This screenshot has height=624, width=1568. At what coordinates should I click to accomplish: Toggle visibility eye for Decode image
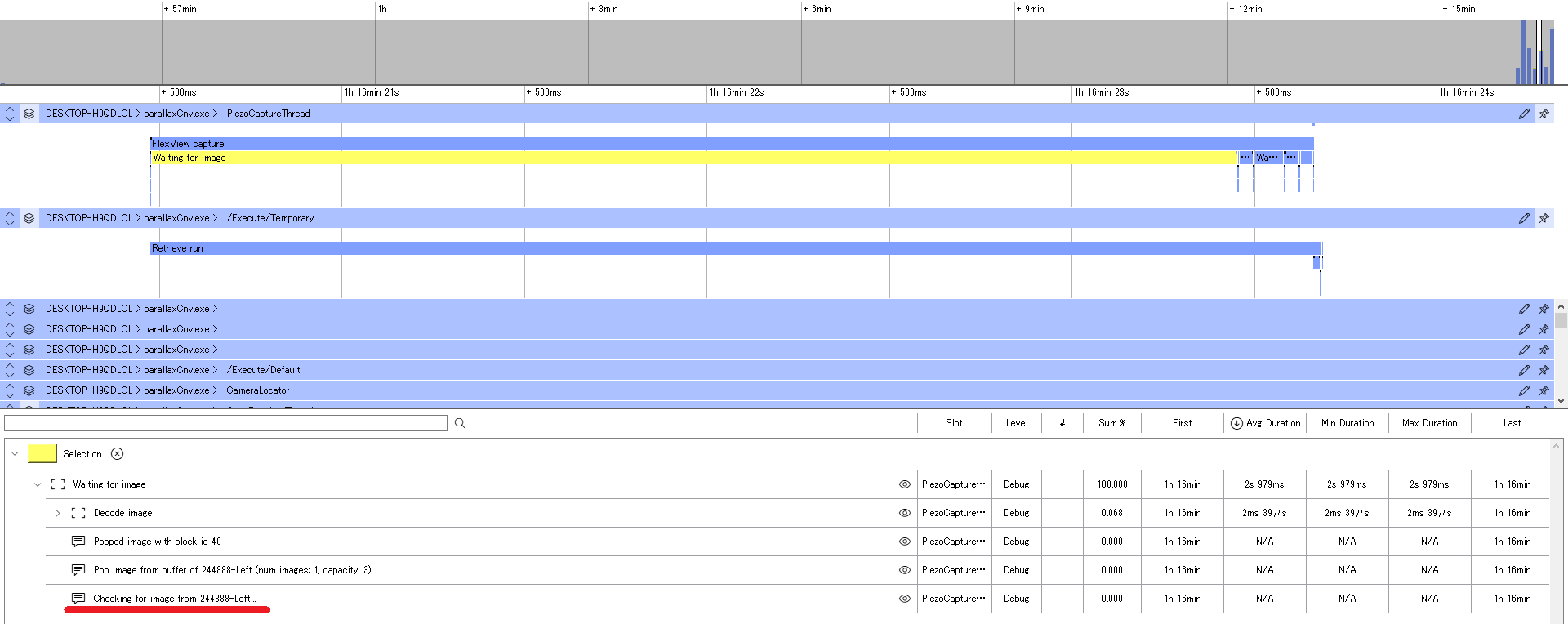(904, 513)
